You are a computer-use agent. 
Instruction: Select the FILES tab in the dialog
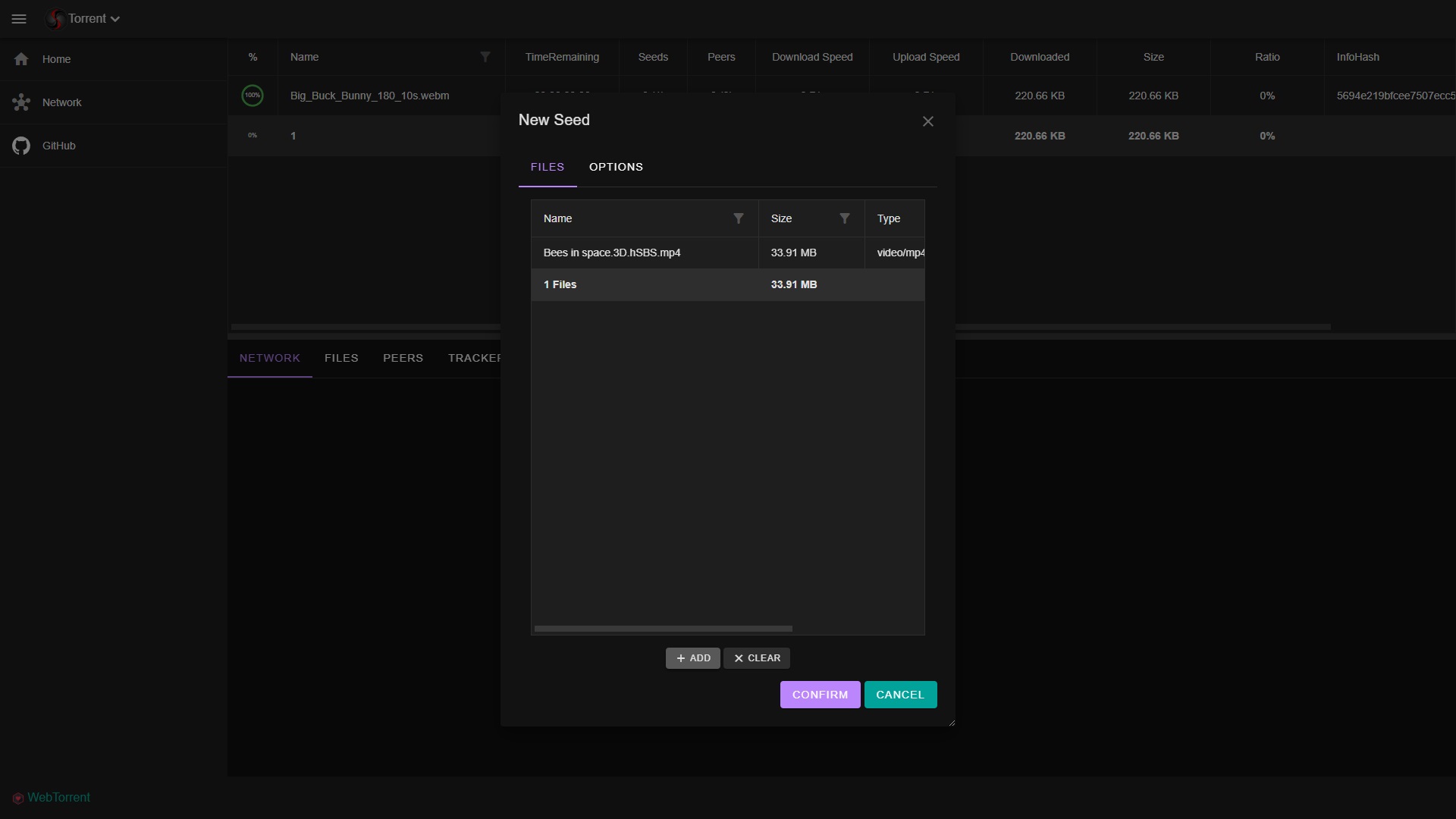(547, 167)
